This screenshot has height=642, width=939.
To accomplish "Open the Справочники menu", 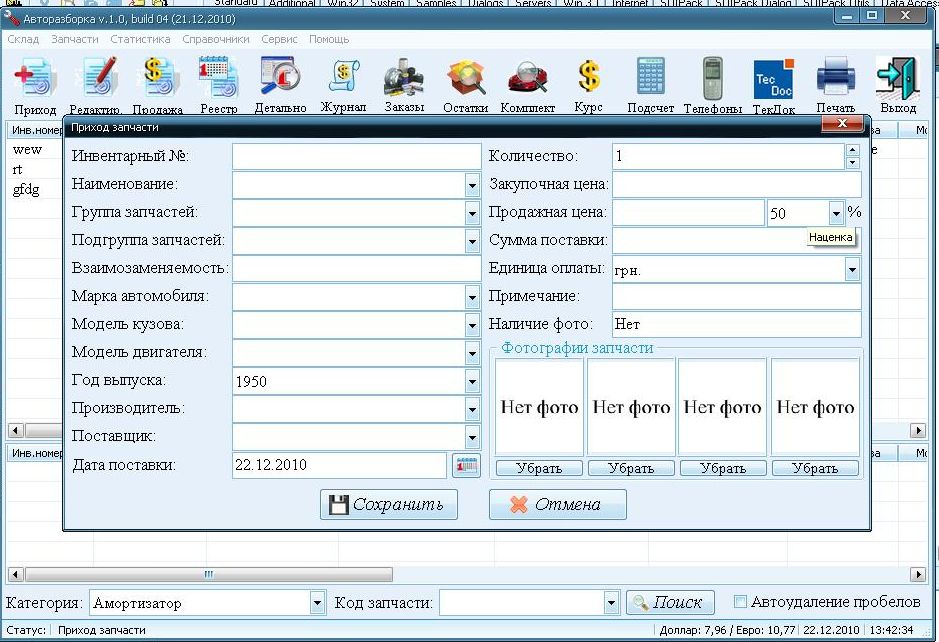I will pos(216,39).
